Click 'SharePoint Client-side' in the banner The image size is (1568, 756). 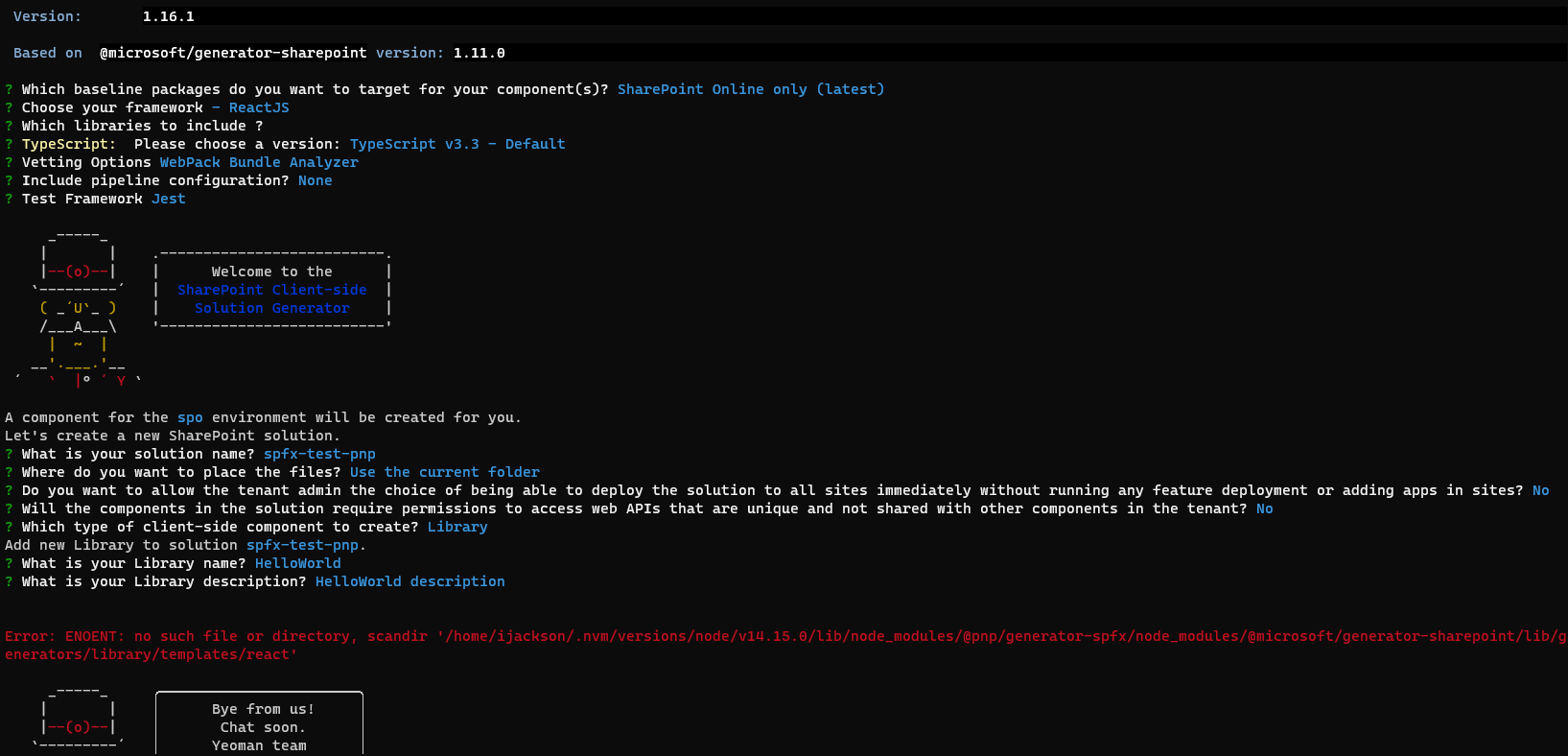272,290
